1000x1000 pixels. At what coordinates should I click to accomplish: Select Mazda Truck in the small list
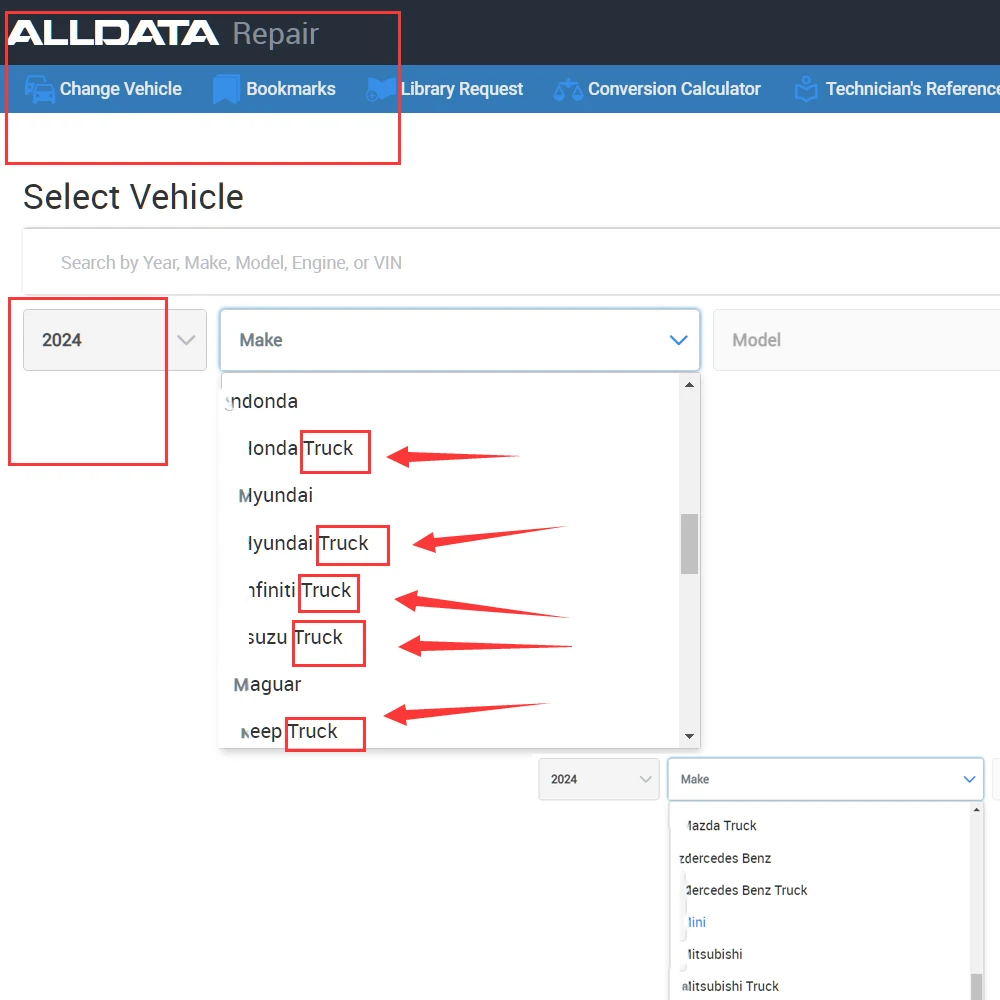pyautogui.click(x=721, y=825)
